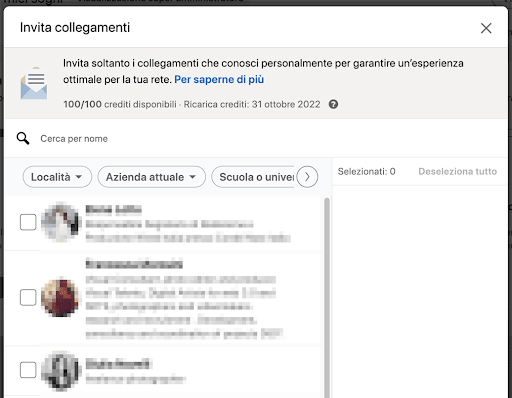Screen dimensions: 512x398
Task: Select the first connection's checkbox
Action: tap(28, 222)
